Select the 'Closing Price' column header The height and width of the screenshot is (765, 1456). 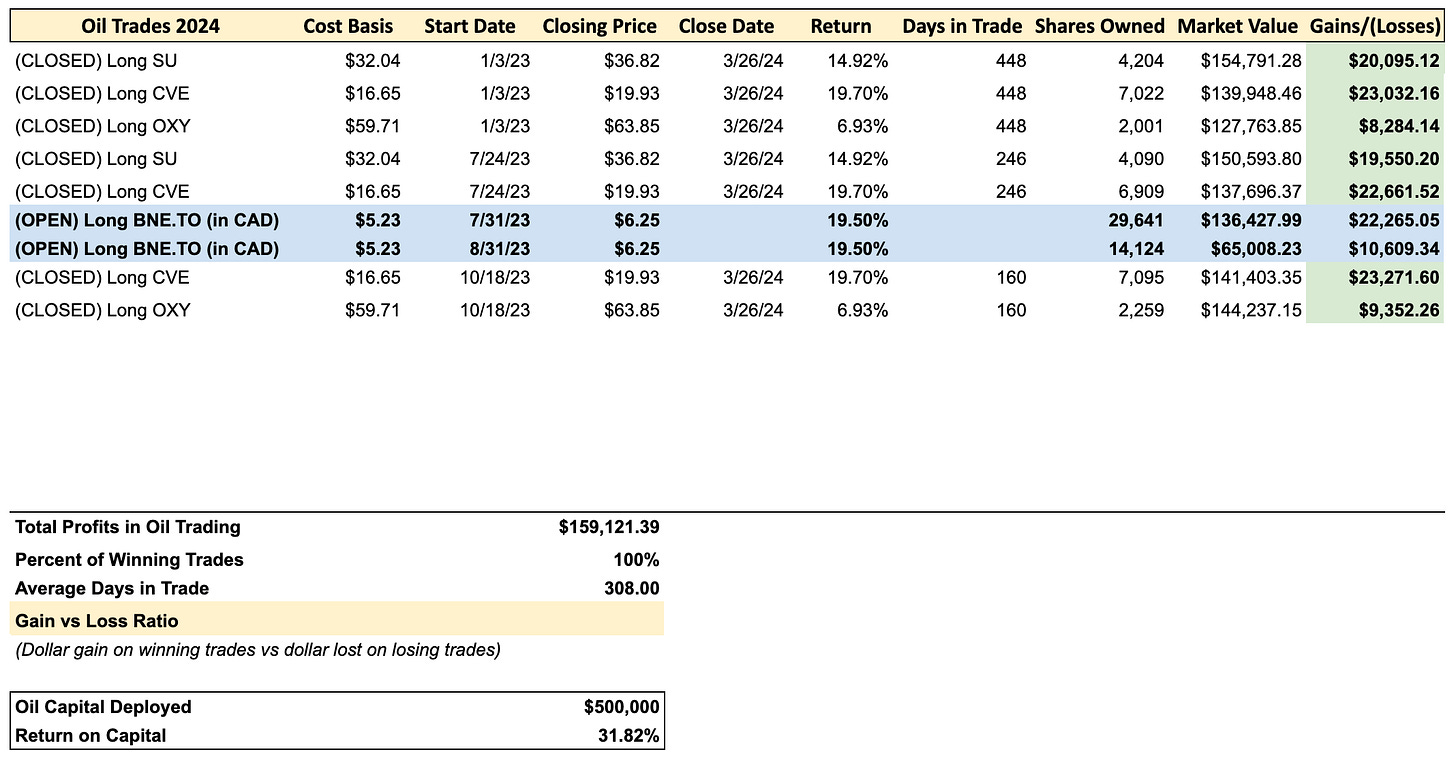(600, 26)
